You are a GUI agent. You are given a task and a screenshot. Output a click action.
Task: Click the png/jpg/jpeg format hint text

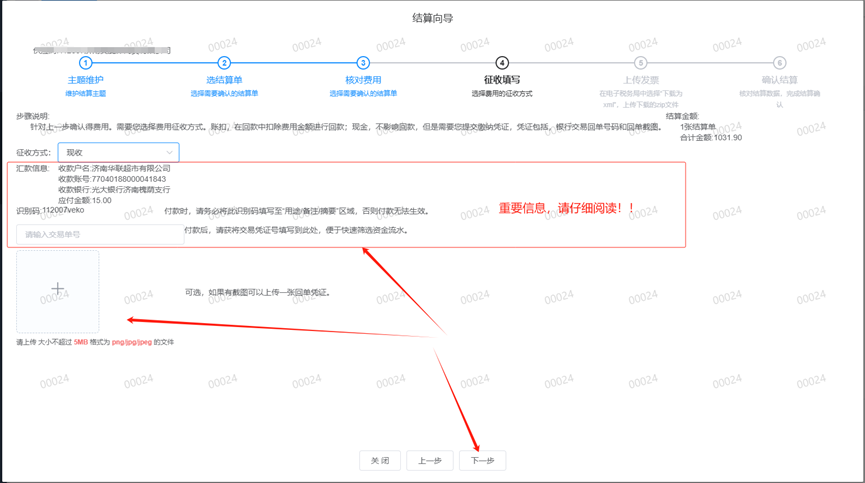132,342
